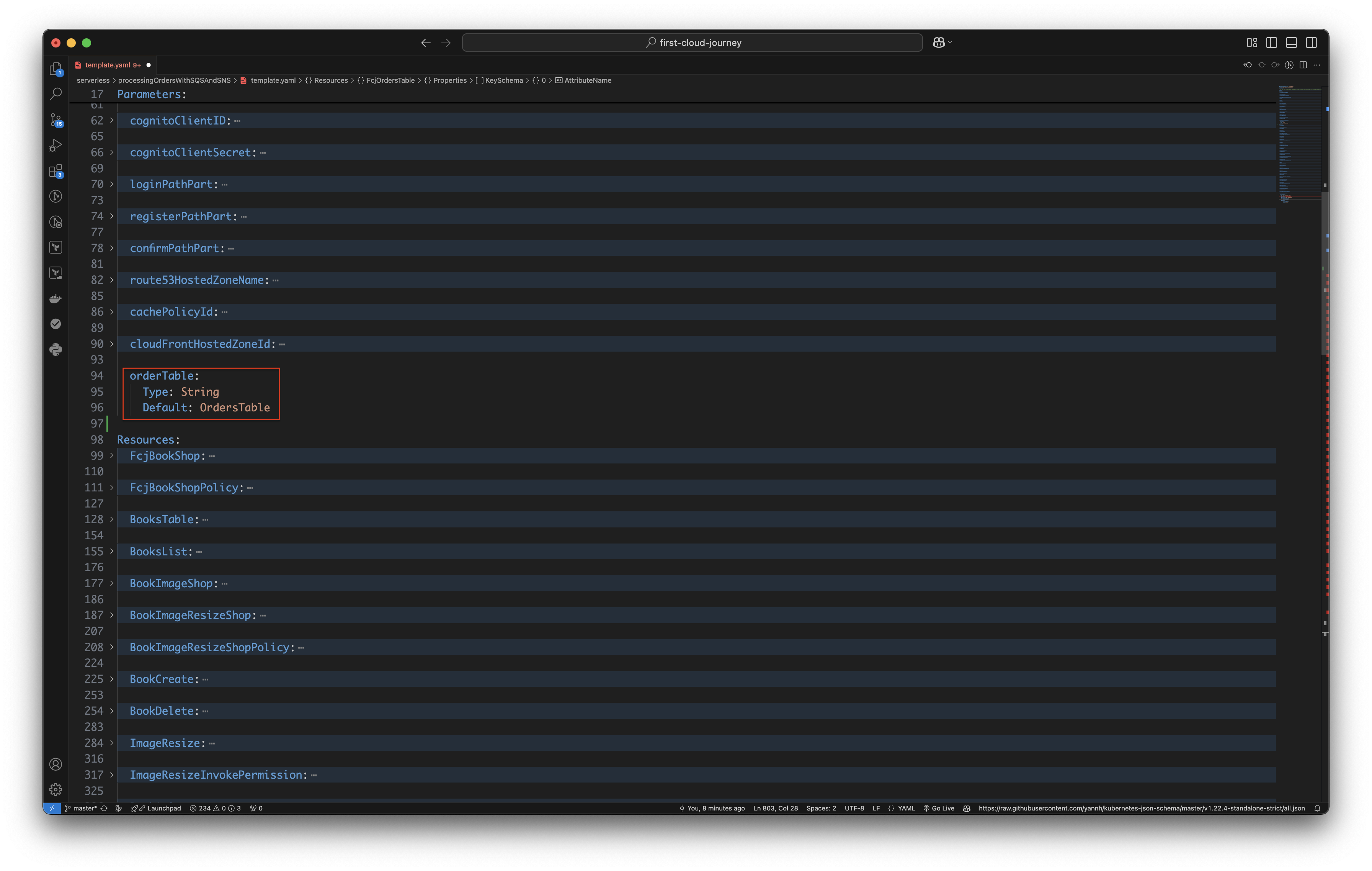Click the project search box first-cloud-journey
This screenshot has width=1372, height=871.
(692, 43)
